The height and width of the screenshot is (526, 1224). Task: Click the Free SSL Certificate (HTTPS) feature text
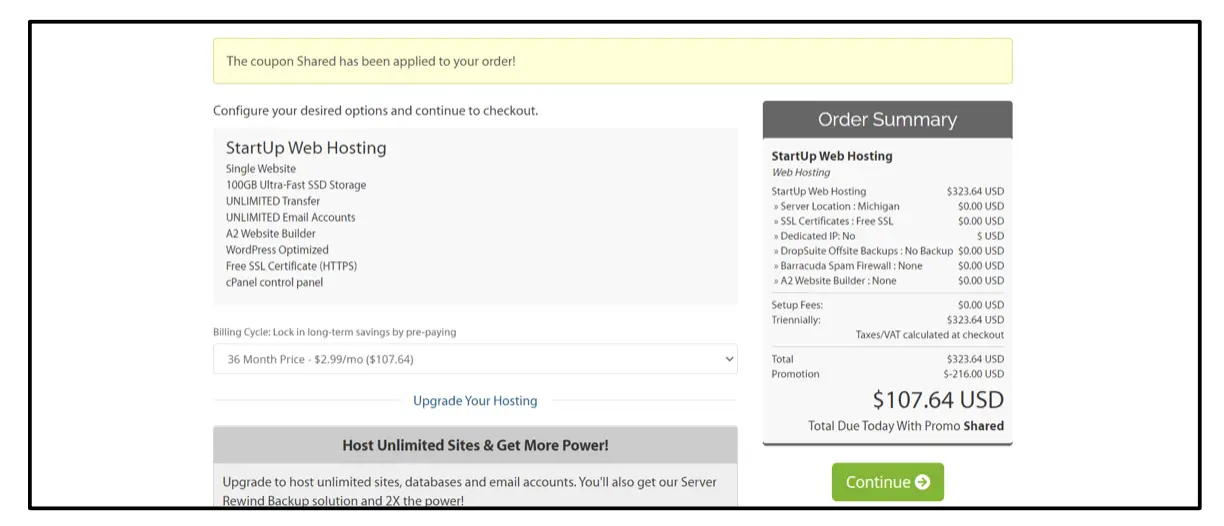click(x=291, y=266)
